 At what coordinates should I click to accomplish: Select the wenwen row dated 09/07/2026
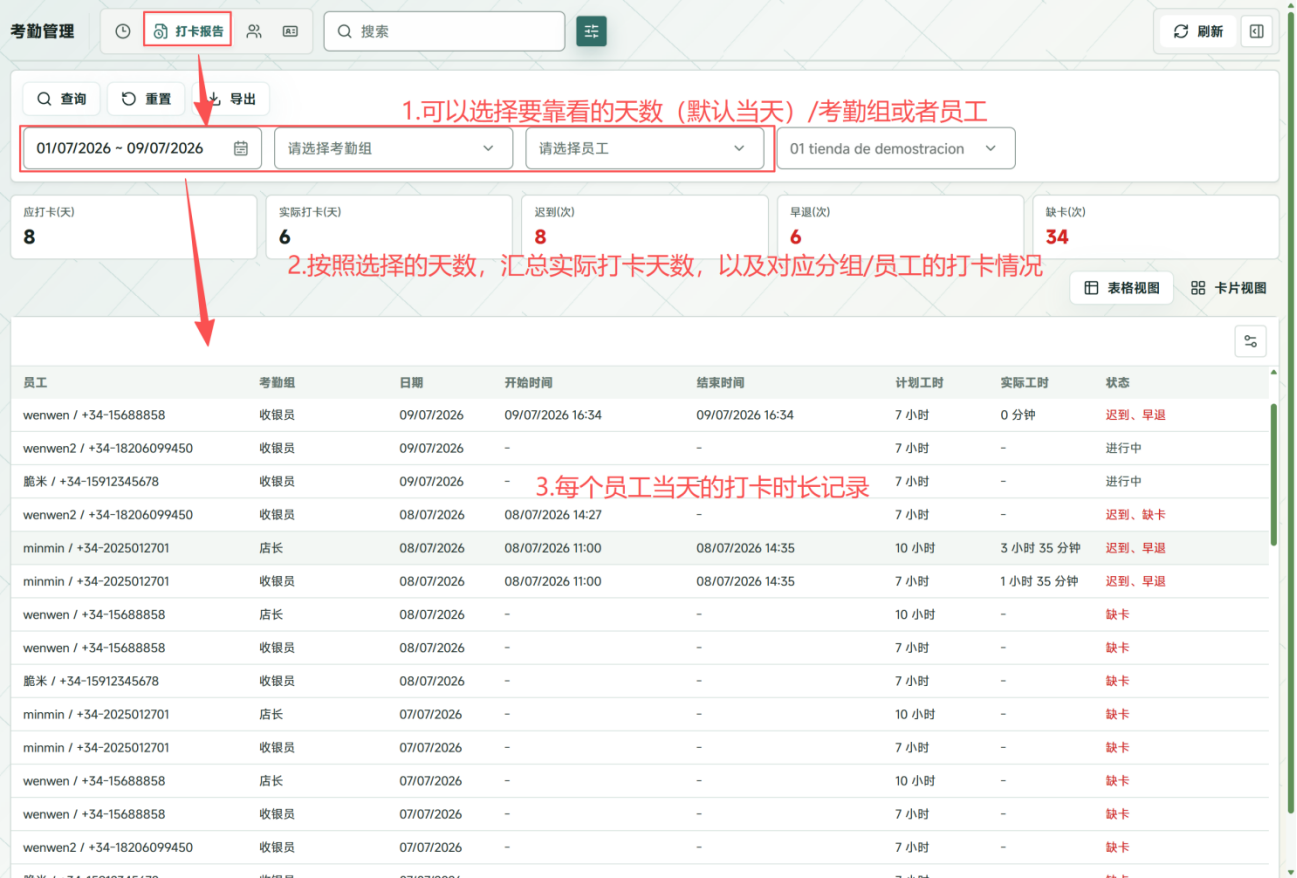(x=640, y=415)
